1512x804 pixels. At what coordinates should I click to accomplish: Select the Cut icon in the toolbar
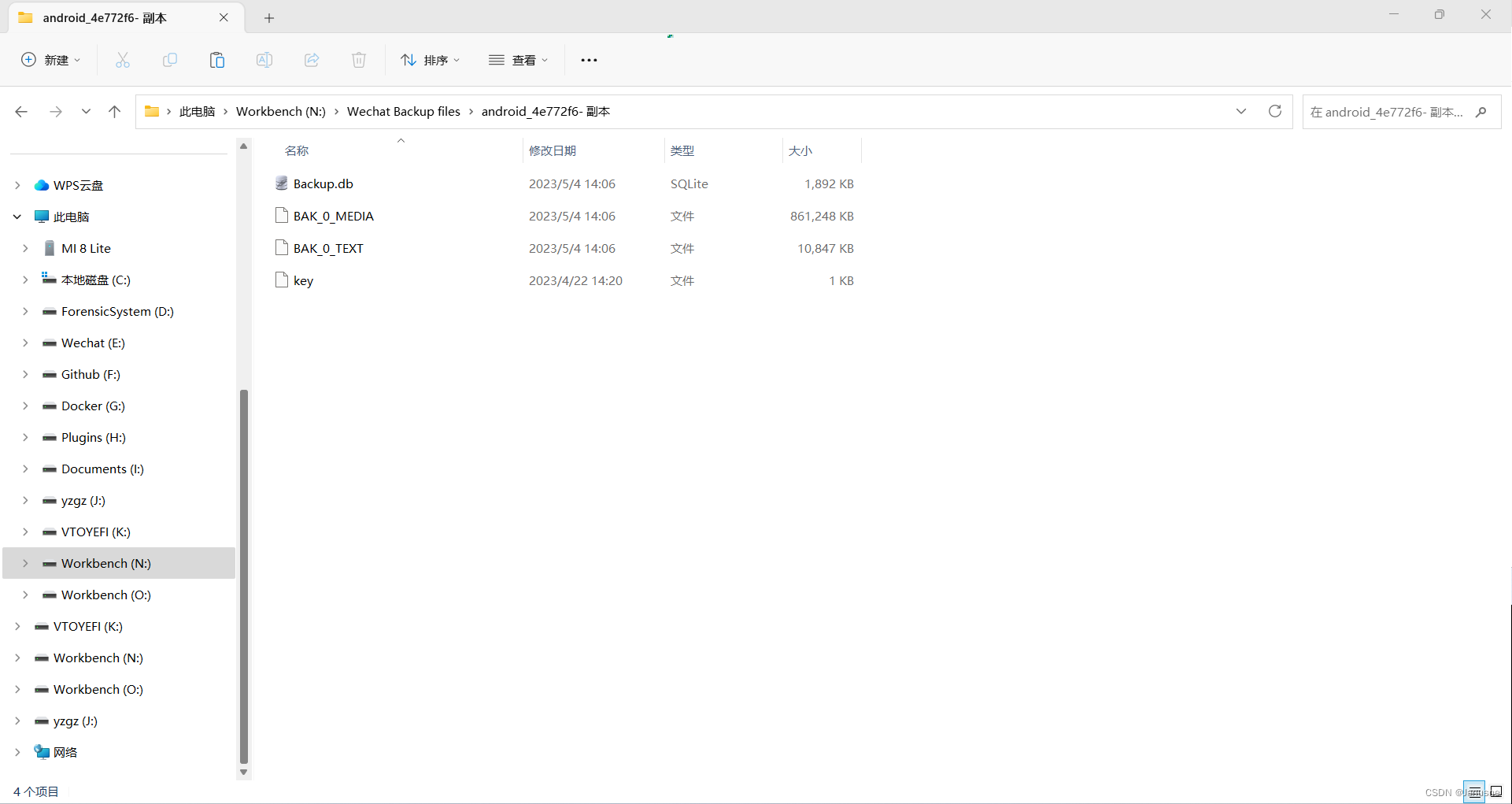[x=122, y=59]
